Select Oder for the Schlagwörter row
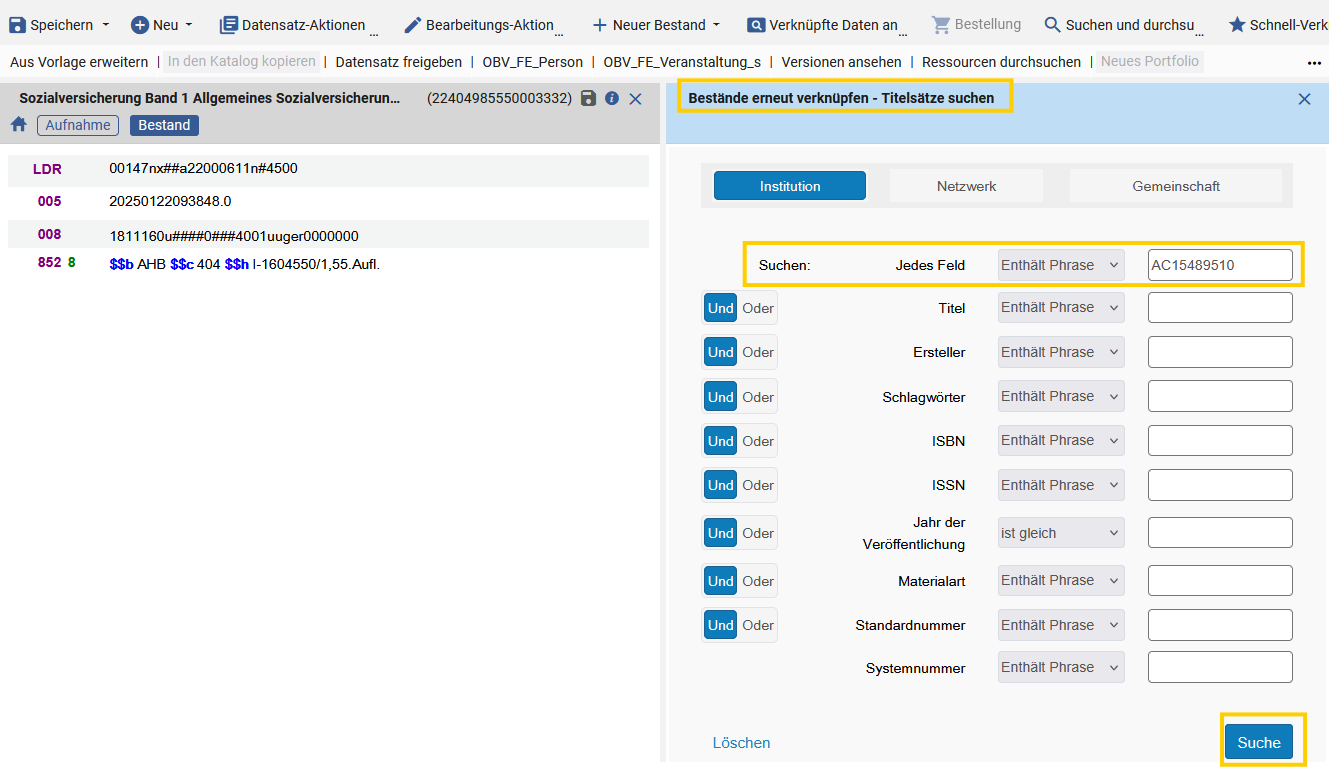This screenshot has width=1329, height=767. coord(758,397)
